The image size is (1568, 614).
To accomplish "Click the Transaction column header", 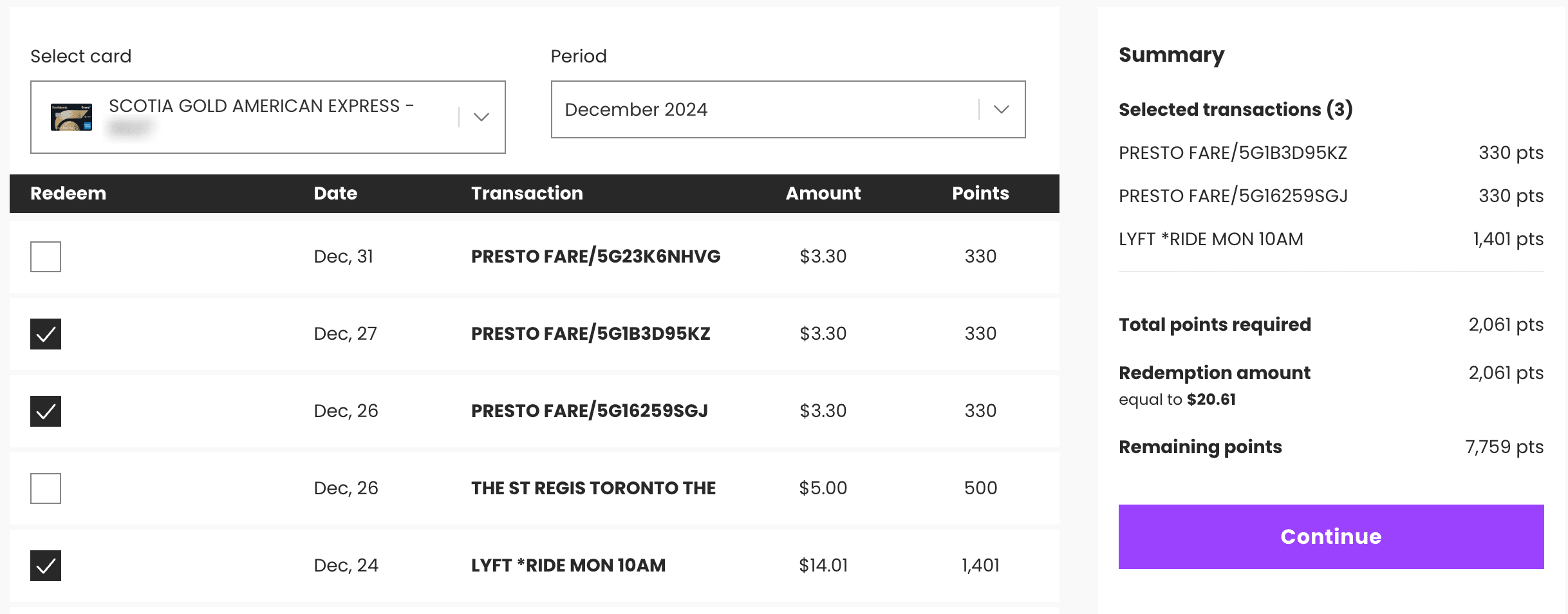I will pos(527,193).
